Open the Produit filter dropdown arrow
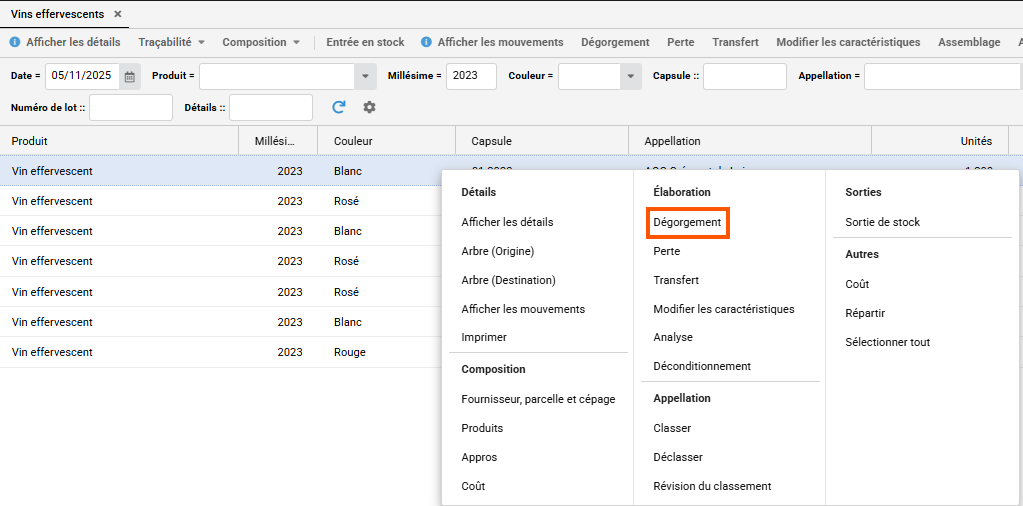The image size is (1023, 506). click(363, 76)
